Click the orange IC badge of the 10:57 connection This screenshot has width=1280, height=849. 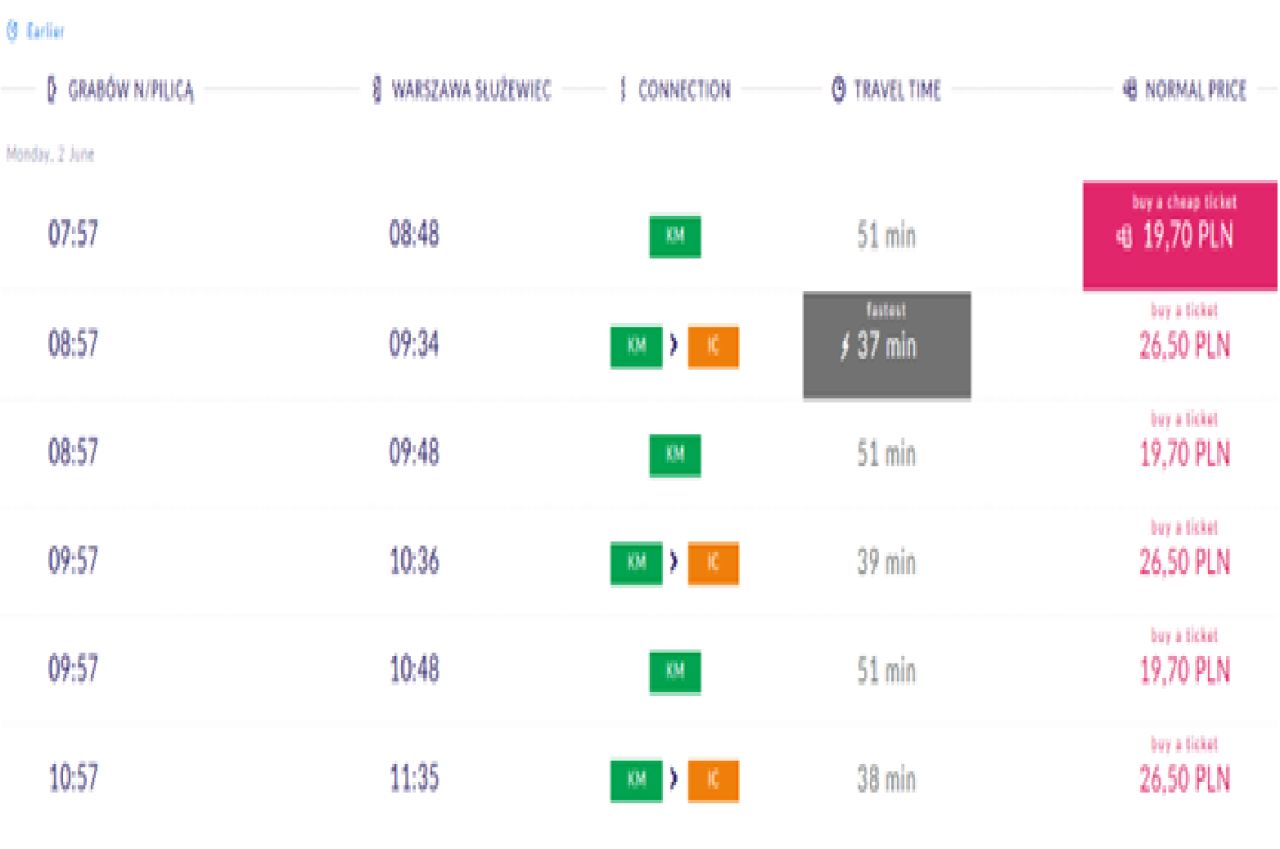click(x=713, y=779)
